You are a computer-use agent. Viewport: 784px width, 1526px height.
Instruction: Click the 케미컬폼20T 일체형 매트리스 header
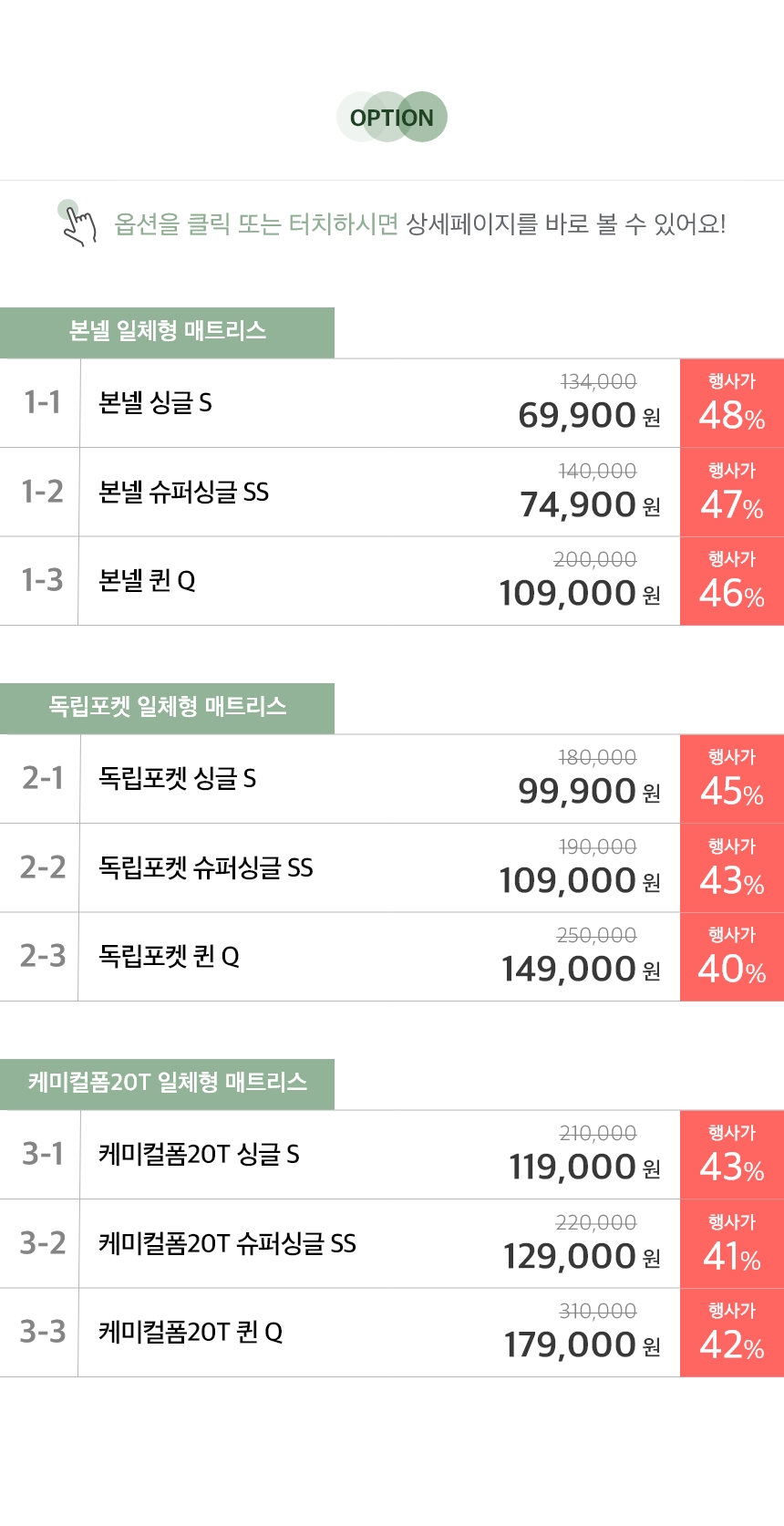point(167,1084)
